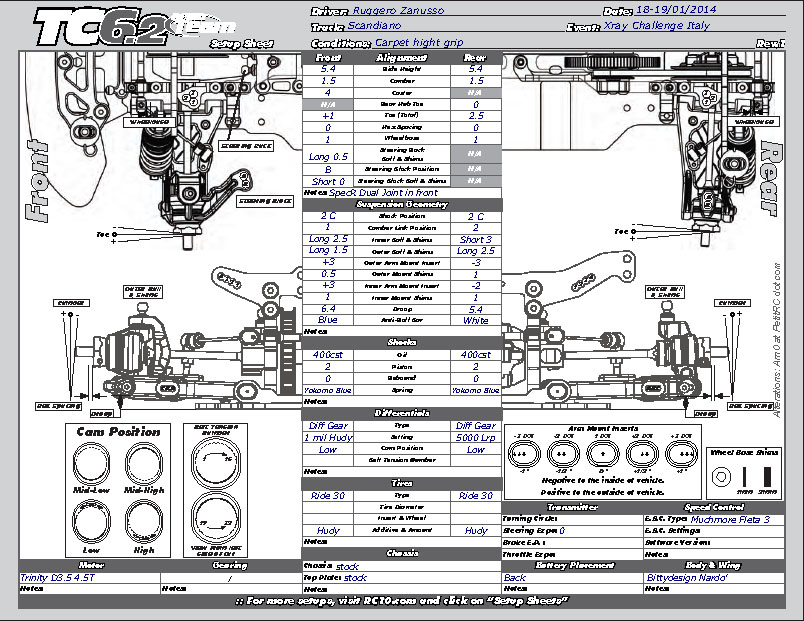The width and height of the screenshot is (804, 621).
Task: Click the Body field Bittydesign Nardo'
Action: (x=687, y=578)
